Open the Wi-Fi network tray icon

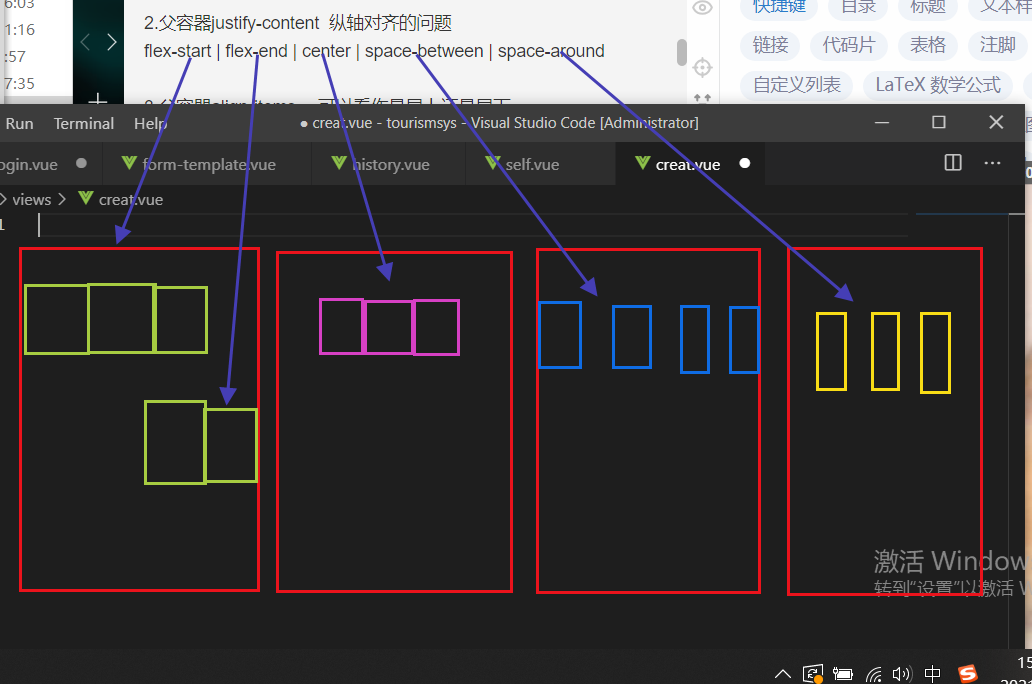[x=873, y=673]
